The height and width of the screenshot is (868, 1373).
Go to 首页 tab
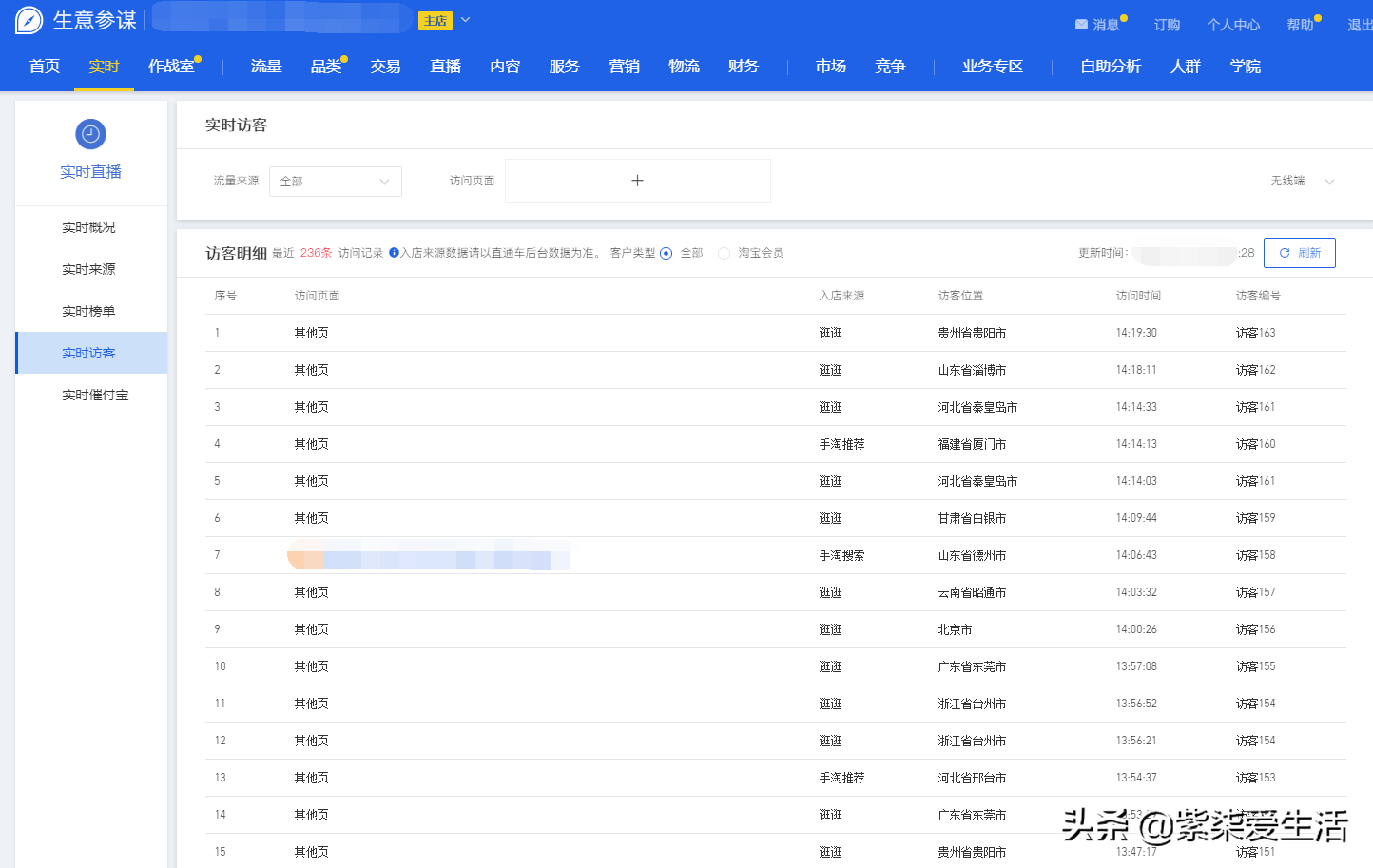tap(45, 67)
